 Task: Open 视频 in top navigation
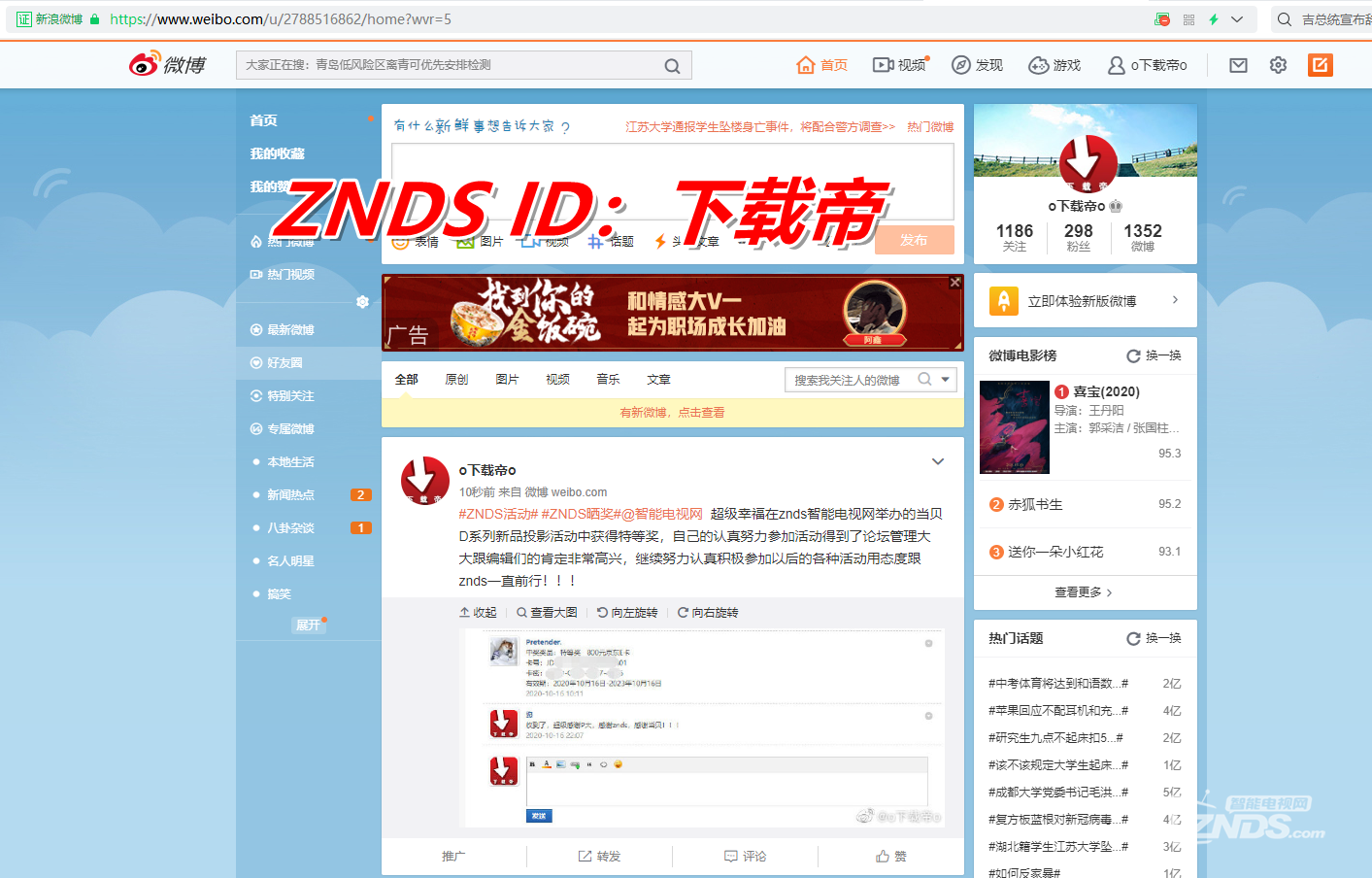pyautogui.click(x=900, y=65)
